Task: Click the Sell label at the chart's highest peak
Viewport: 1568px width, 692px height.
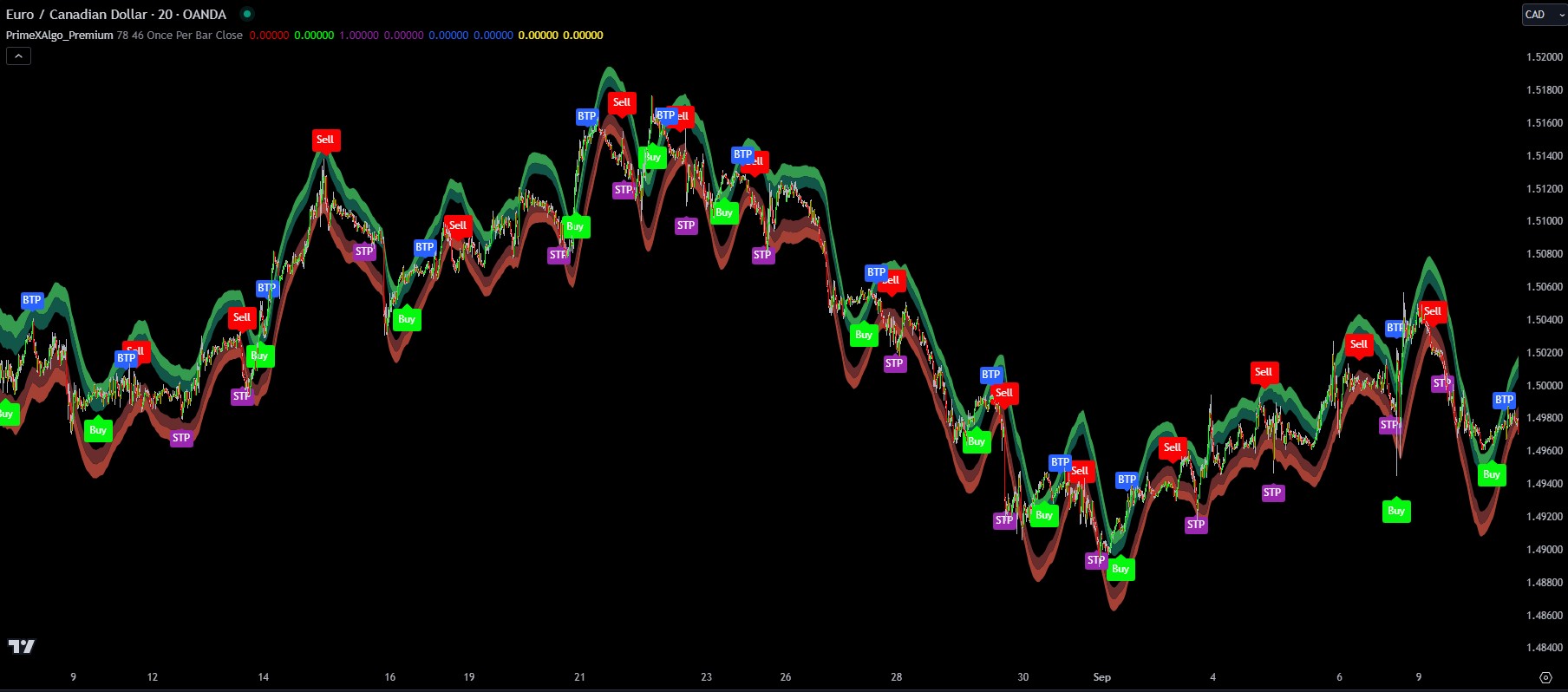Action: [x=622, y=102]
